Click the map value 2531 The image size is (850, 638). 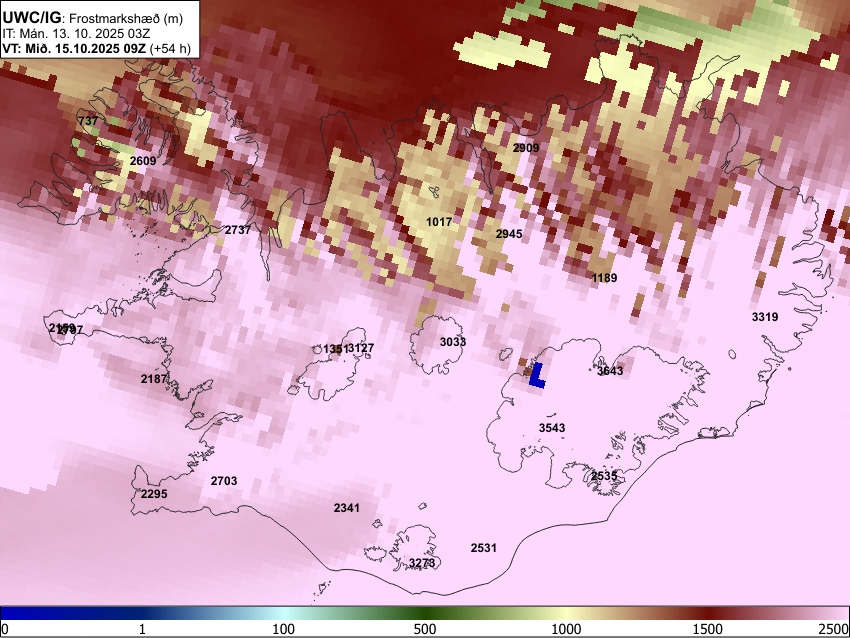pyautogui.click(x=484, y=548)
